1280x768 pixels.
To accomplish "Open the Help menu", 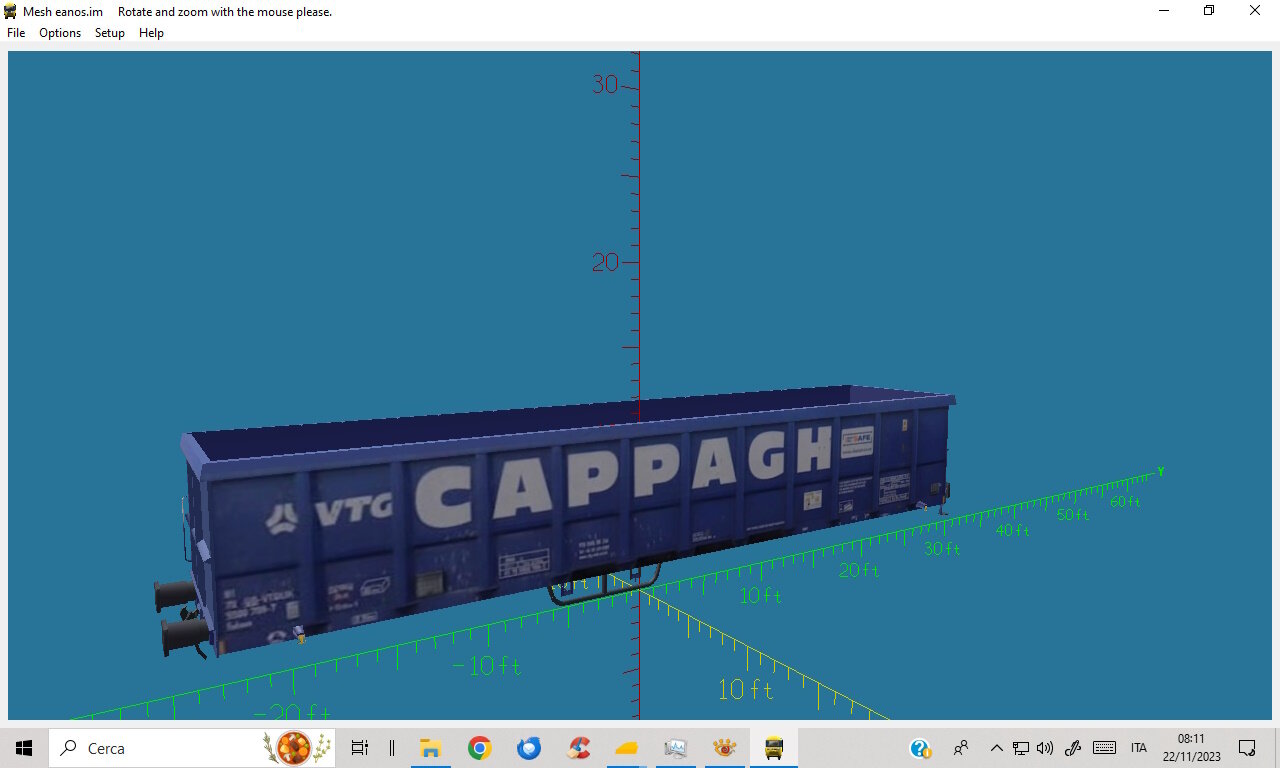I will (x=151, y=33).
